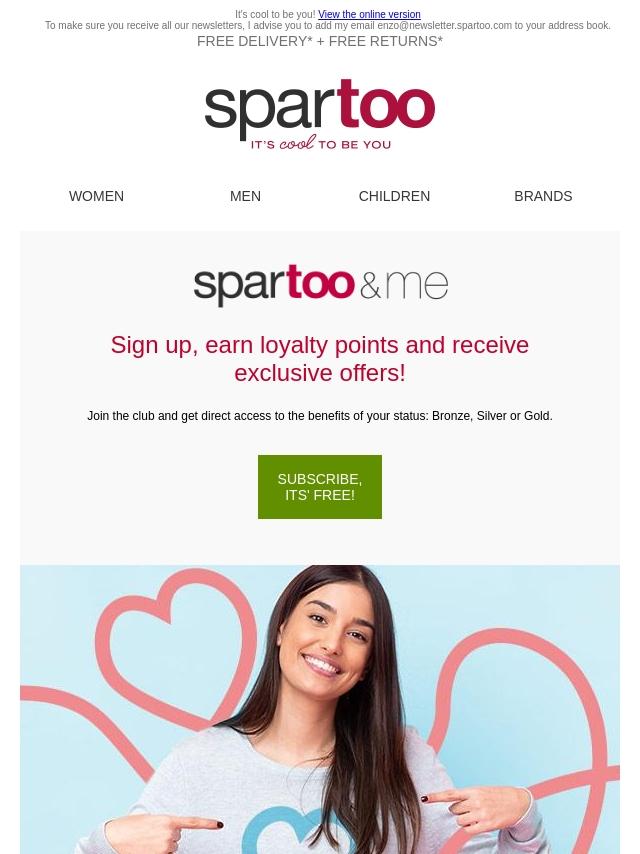The height and width of the screenshot is (854, 640).
Task: Click the smiling woman's face in the photo
Action: tap(327, 637)
